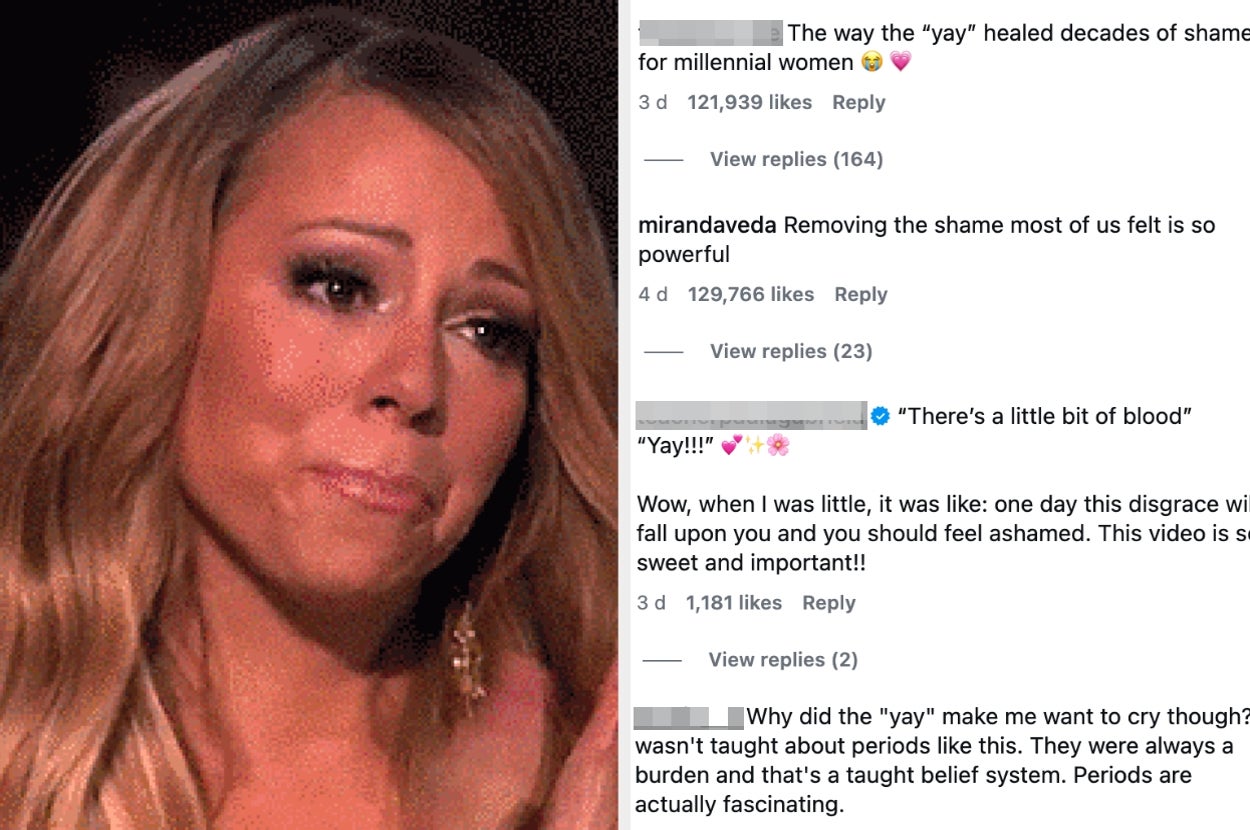The image size is (1250, 830).
Task: Reply to the 'little bit of blood' comment
Action: click(x=829, y=603)
